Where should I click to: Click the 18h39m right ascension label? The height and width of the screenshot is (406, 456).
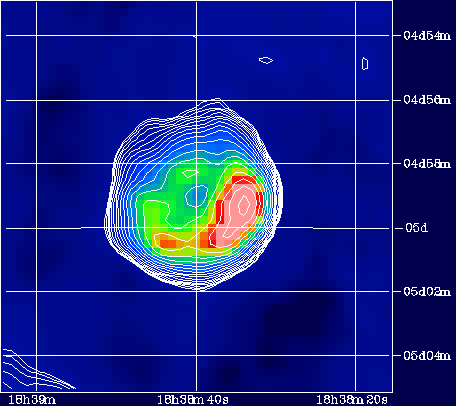tap(32, 400)
